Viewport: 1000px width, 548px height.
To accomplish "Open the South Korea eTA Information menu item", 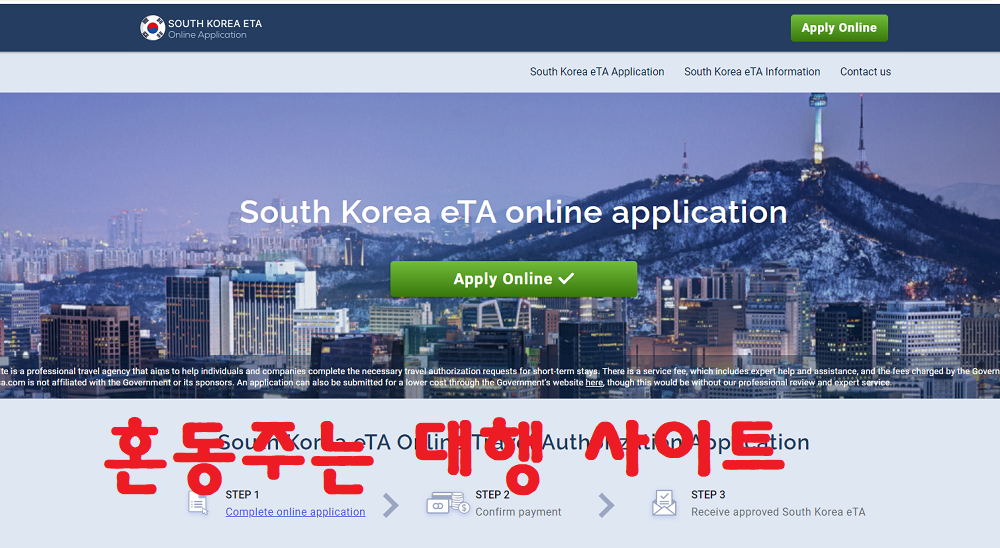I will 752,72.
